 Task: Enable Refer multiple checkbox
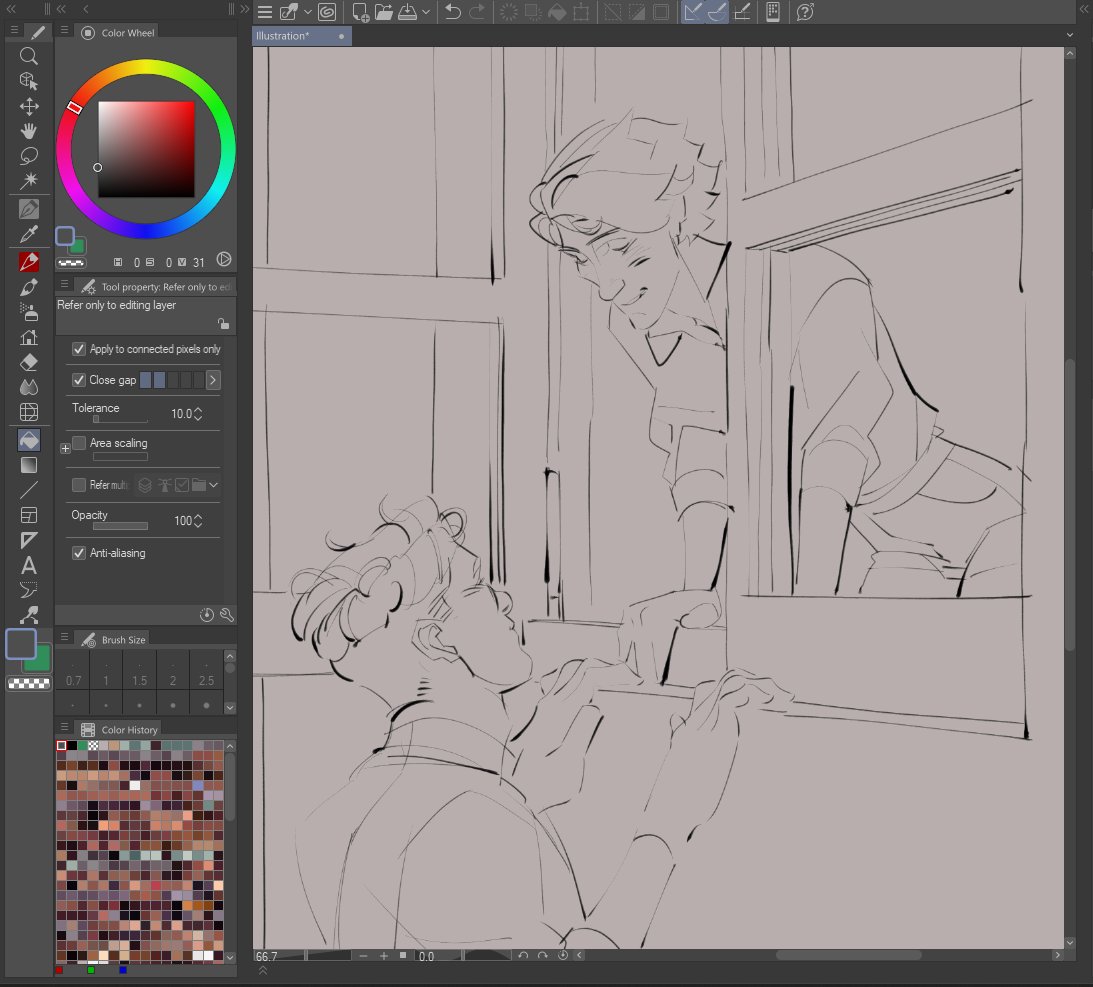click(x=79, y=484)
